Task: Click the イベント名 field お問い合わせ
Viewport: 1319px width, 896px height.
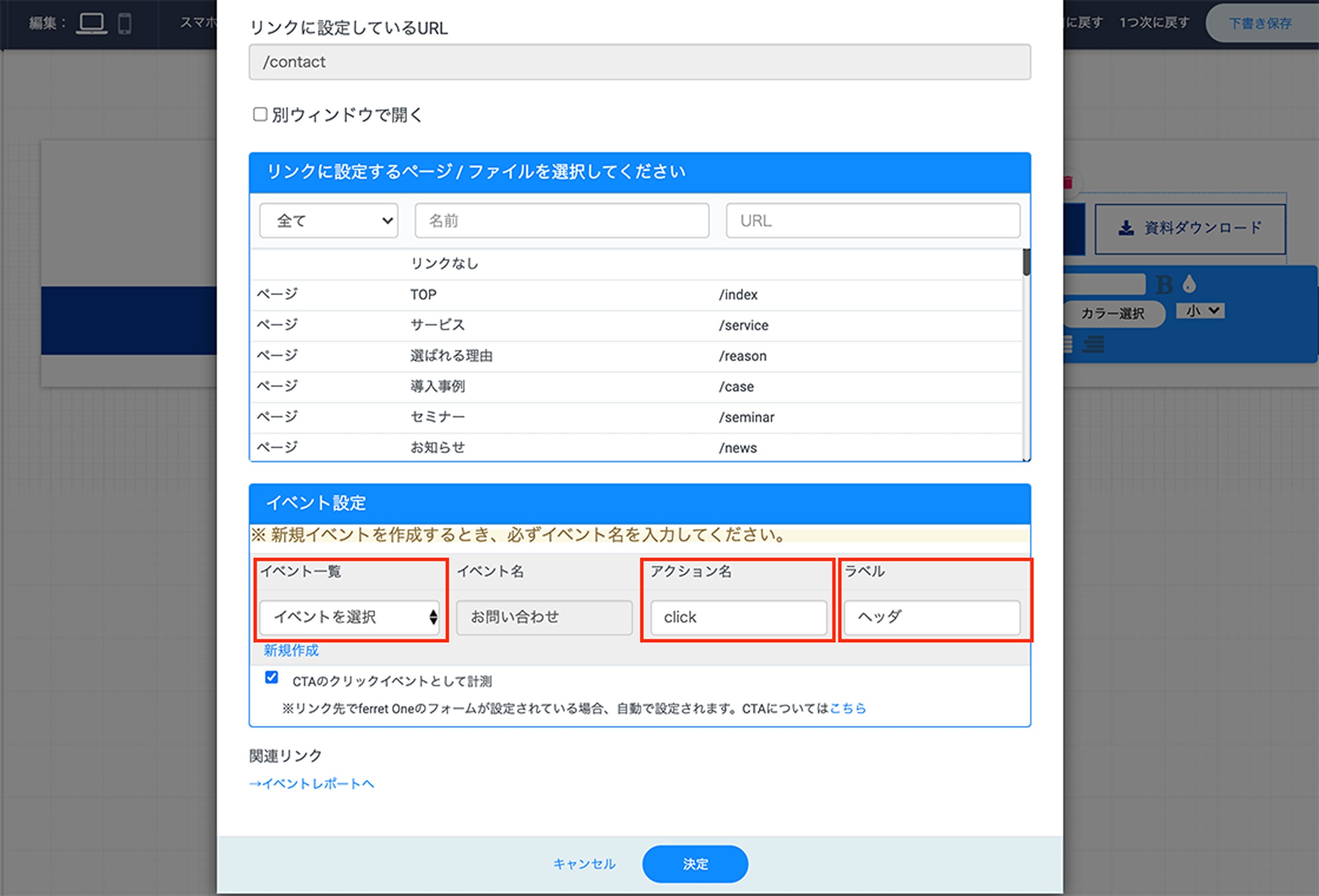Action: coord(544,617)
